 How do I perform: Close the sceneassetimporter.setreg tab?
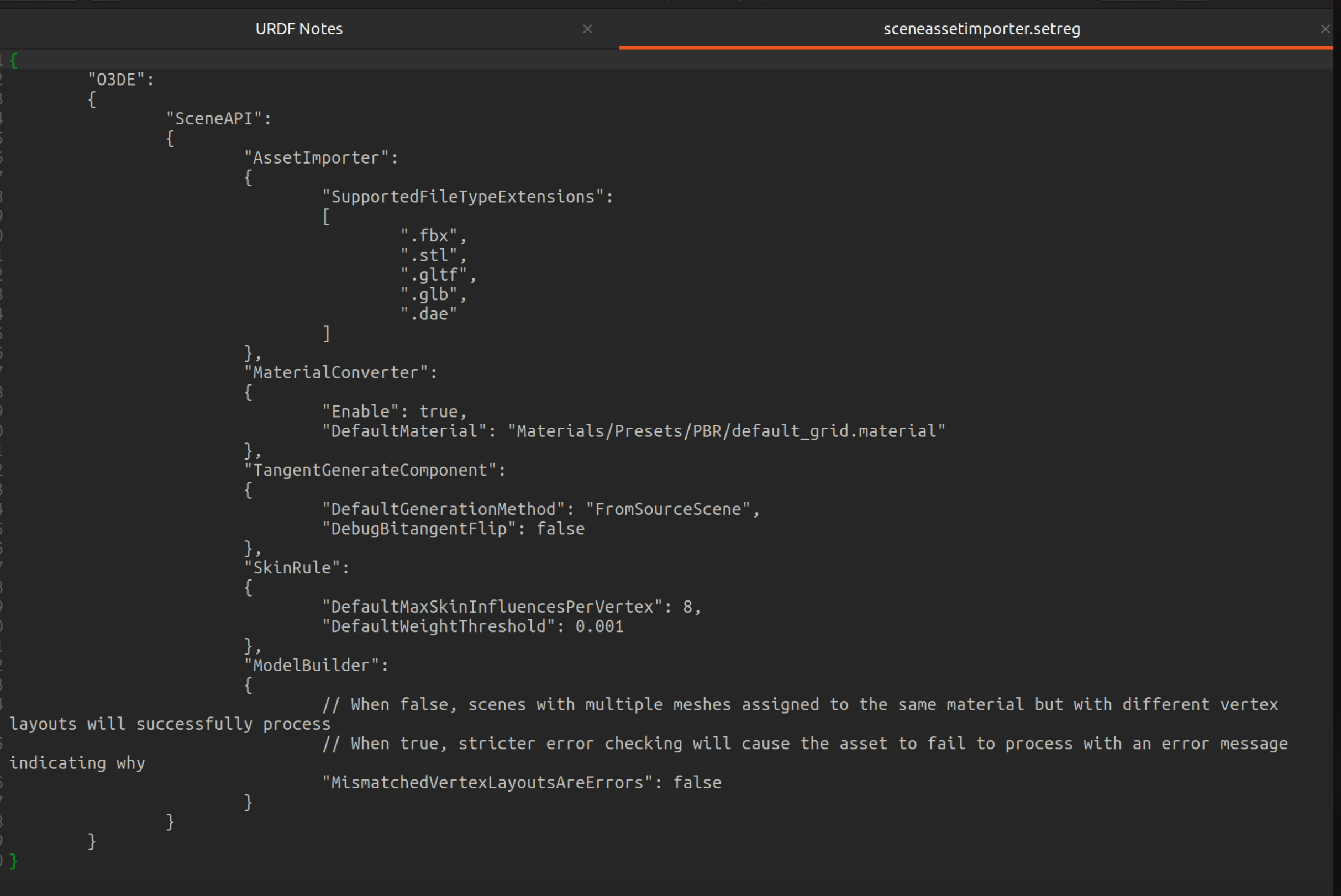(1325, 29)
